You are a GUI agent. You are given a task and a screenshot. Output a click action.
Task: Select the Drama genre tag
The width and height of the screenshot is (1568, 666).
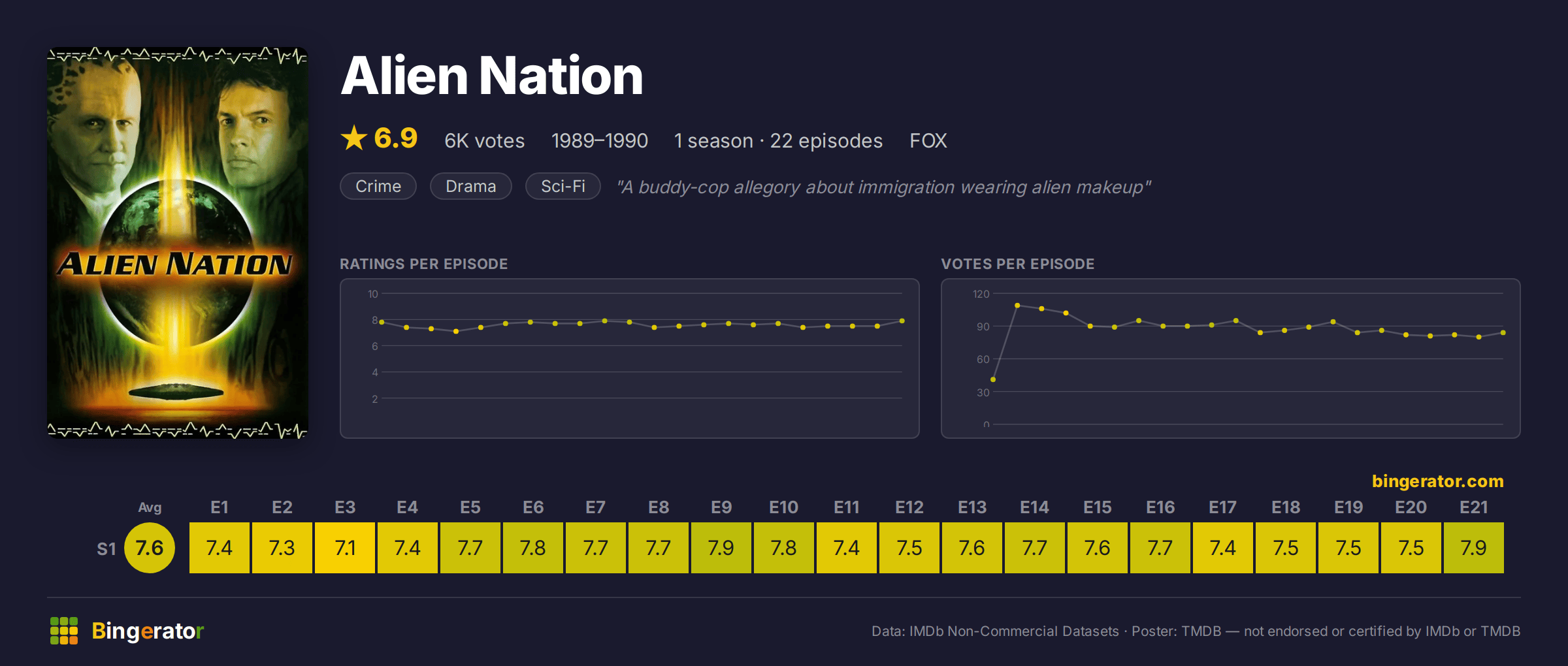point(470,186)
